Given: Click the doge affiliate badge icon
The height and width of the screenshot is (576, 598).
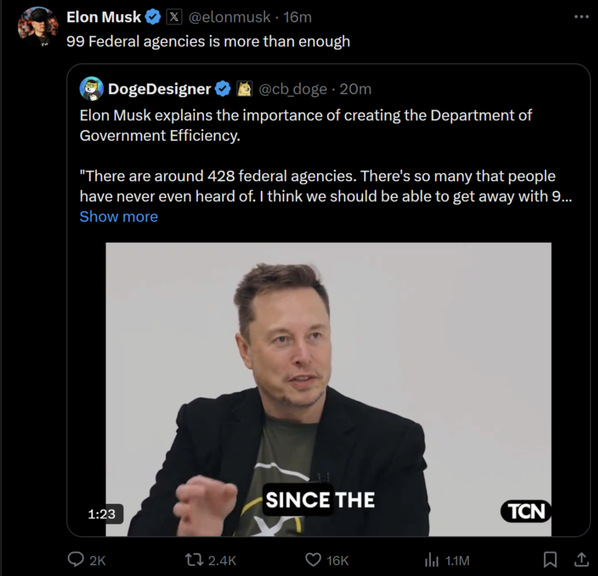Looking at the screenshot, I should click(244, 89).
